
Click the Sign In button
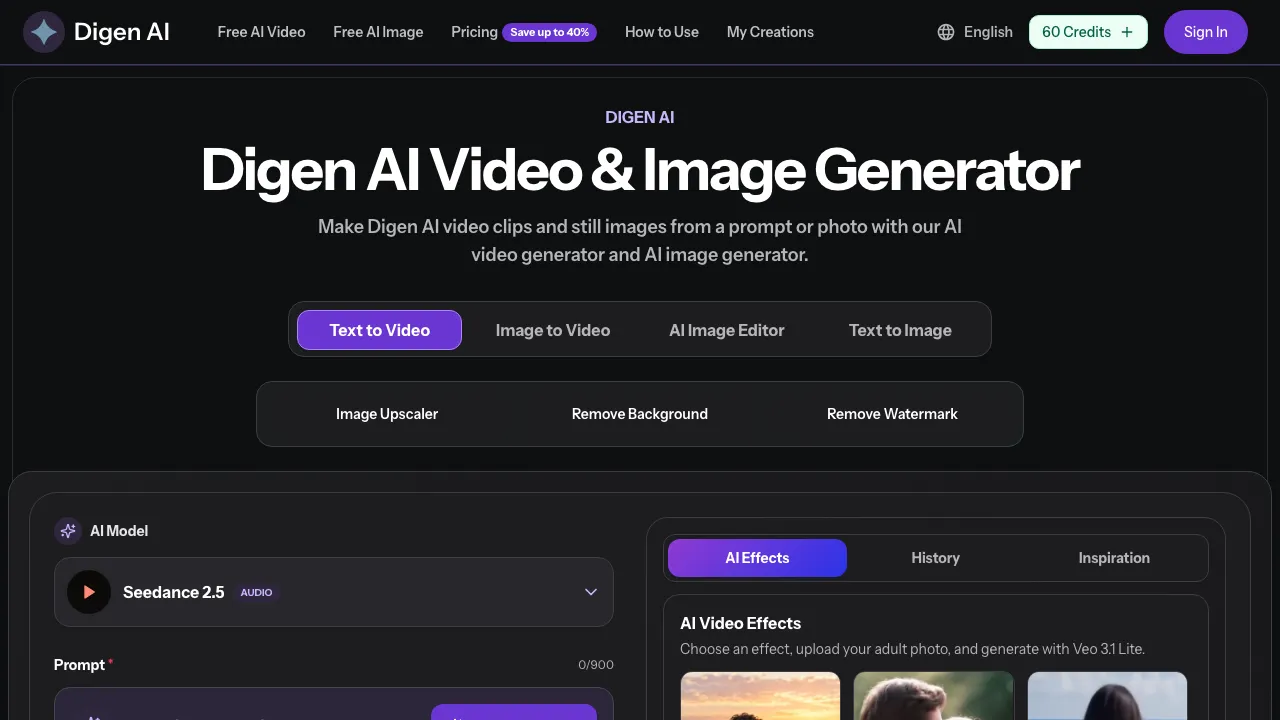pos(1206,32)
